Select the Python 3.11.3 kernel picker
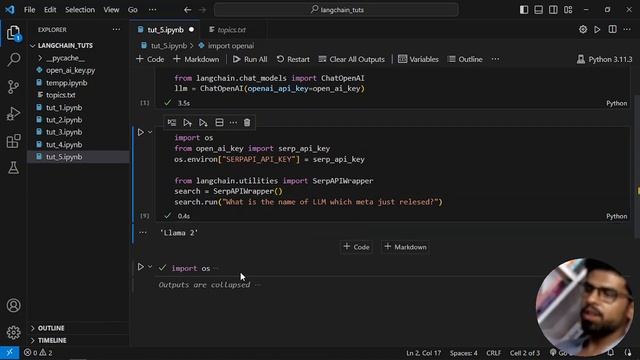 tap(604, 59)
